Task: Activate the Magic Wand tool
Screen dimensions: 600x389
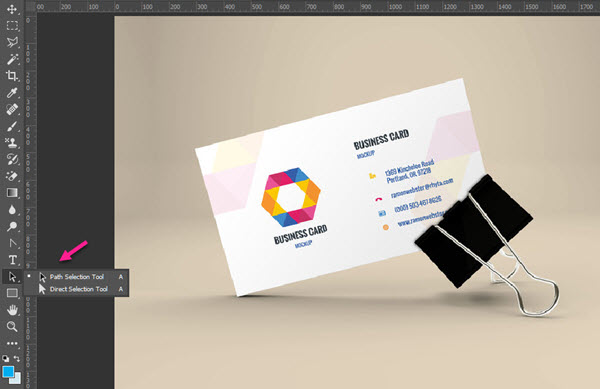Action: tap(12, 59)
